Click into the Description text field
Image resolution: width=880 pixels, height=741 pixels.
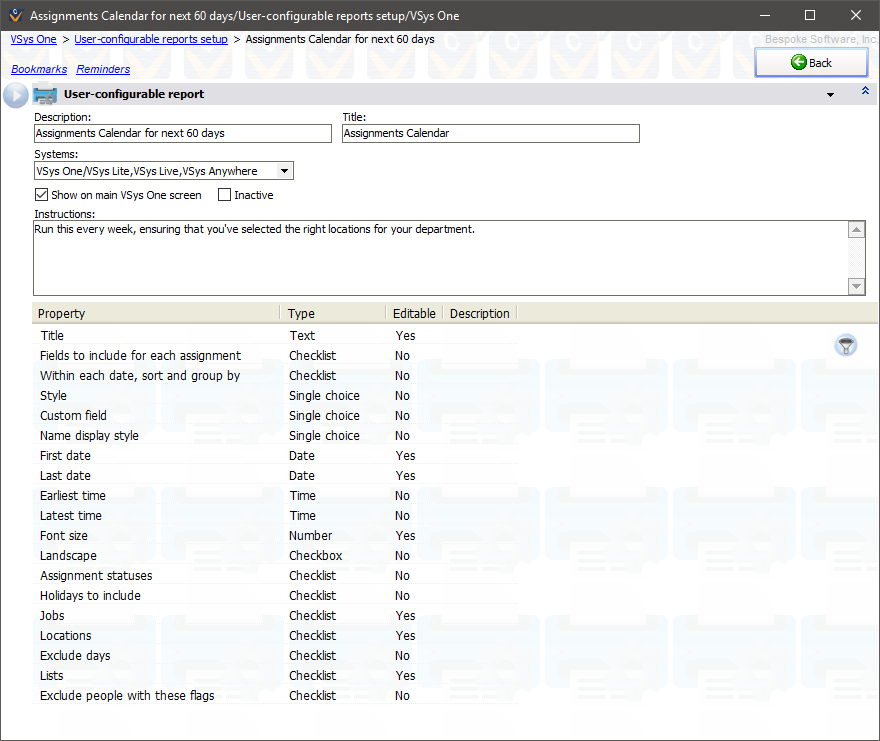[182, 134]
